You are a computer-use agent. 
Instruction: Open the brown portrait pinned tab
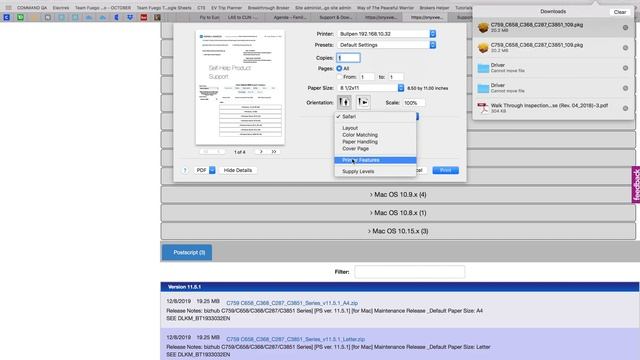[157, 18]
